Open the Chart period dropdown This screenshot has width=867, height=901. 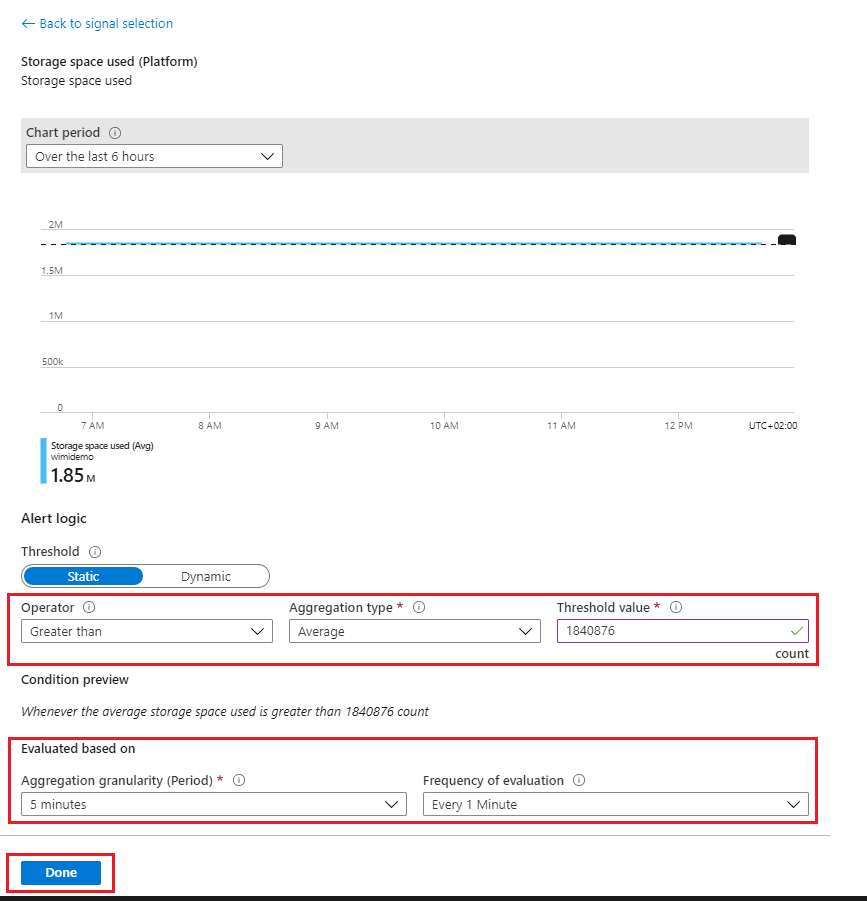154,156
